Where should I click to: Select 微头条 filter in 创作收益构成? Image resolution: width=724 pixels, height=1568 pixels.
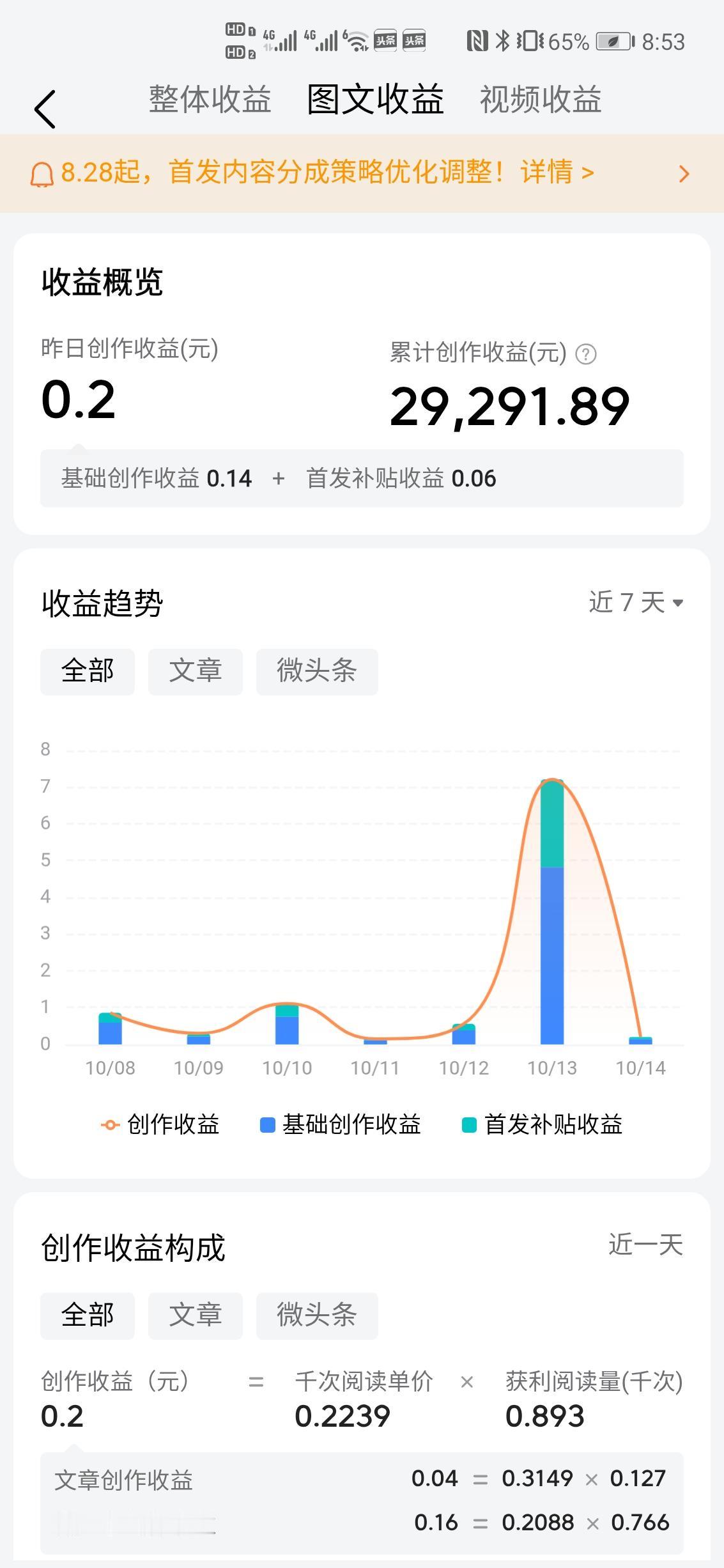317,1316
